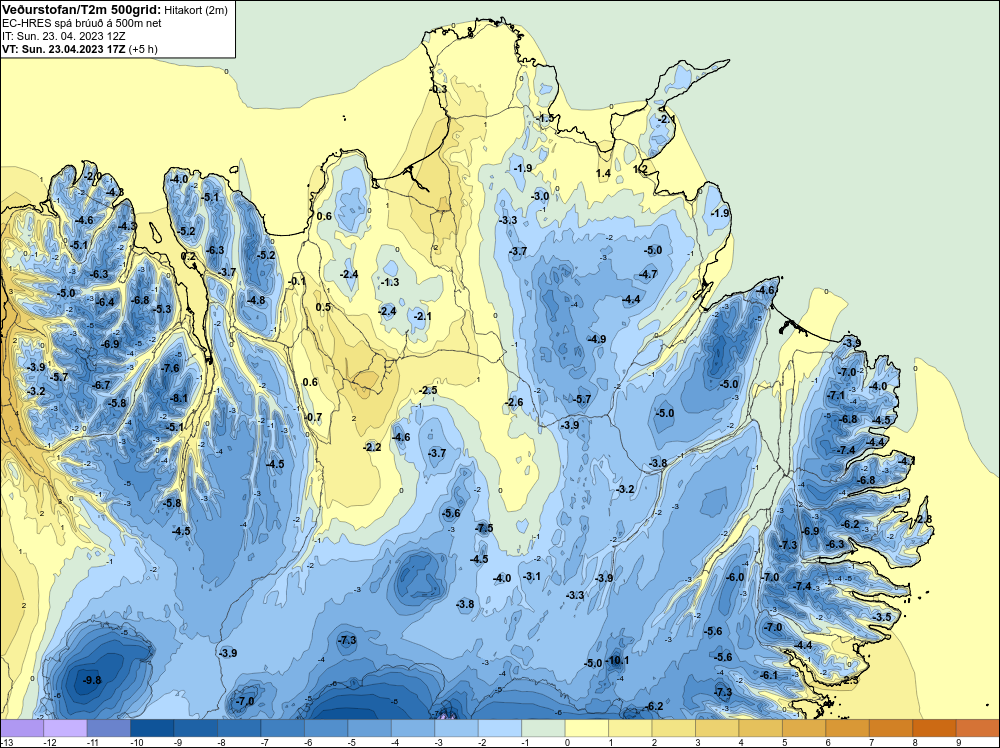Click the dark orange swatch between 8 and 9
1000x748 pixels.
pyautogui.click(x=934, y=728)
